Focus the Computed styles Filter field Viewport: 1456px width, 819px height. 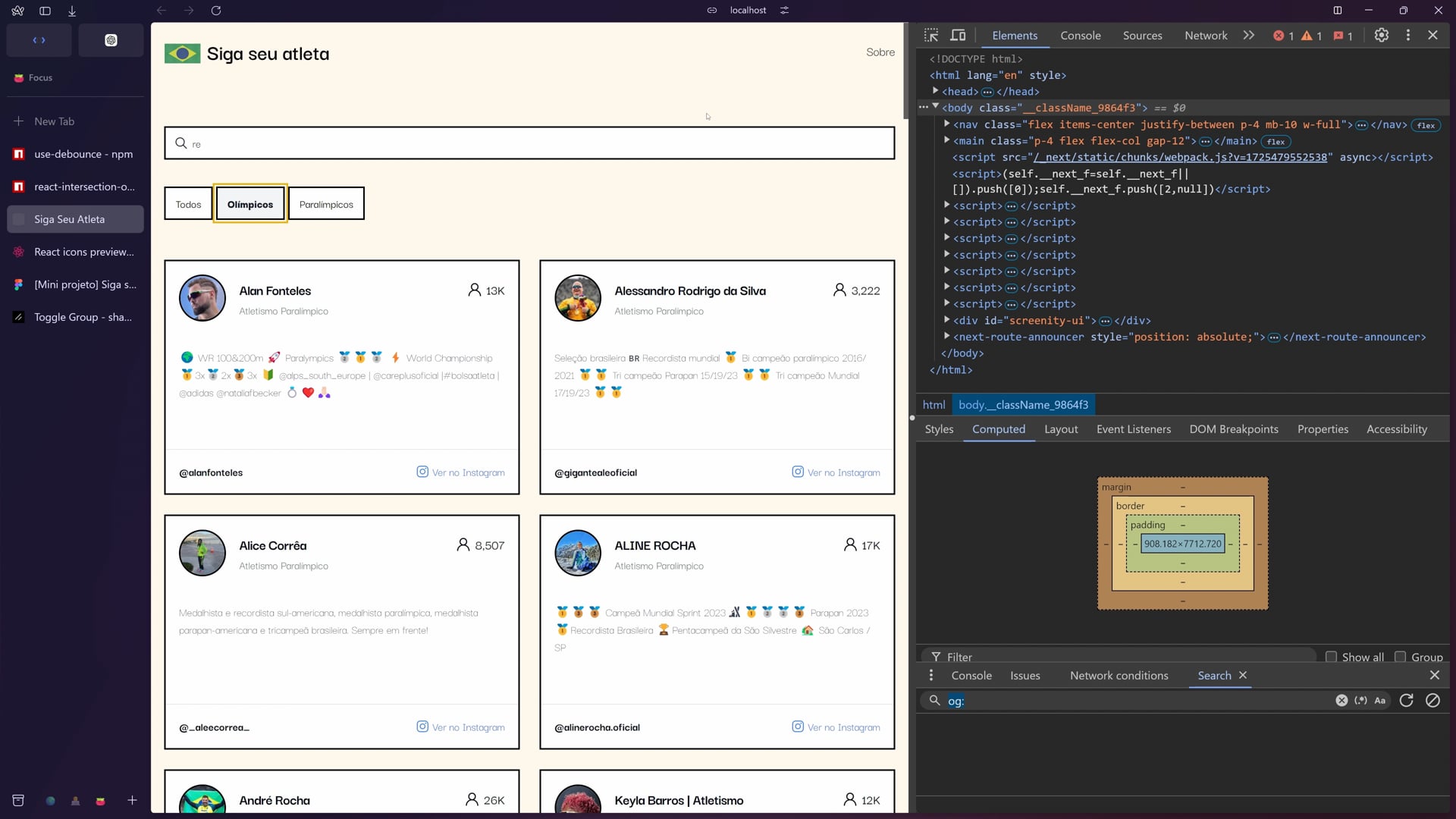(x=1119, y=657)
